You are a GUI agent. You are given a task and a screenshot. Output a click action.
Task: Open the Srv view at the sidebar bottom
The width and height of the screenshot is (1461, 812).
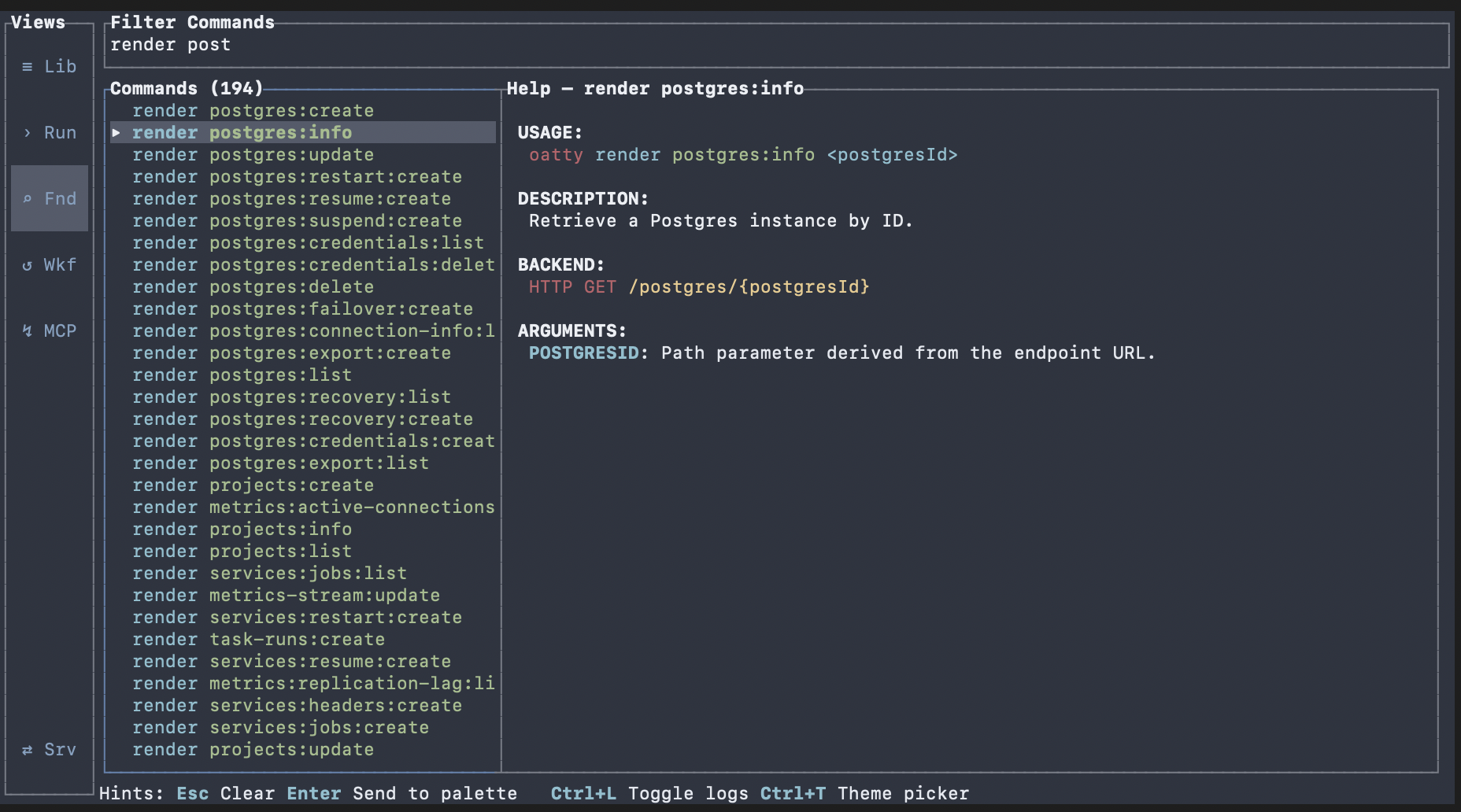[x=49, y=749]
